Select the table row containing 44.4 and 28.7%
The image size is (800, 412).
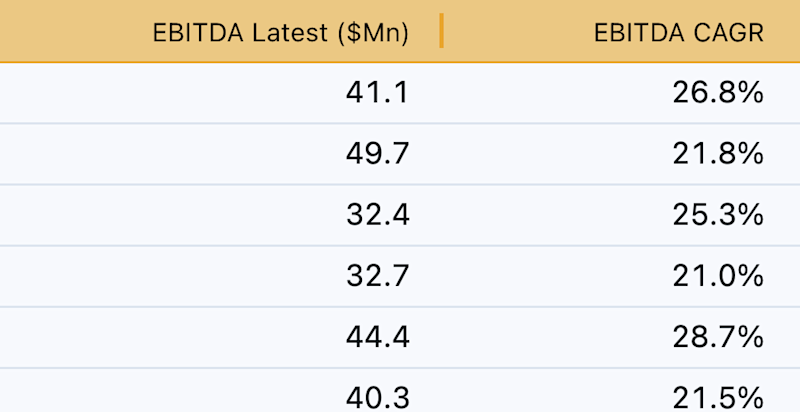(x=400, y=338)
